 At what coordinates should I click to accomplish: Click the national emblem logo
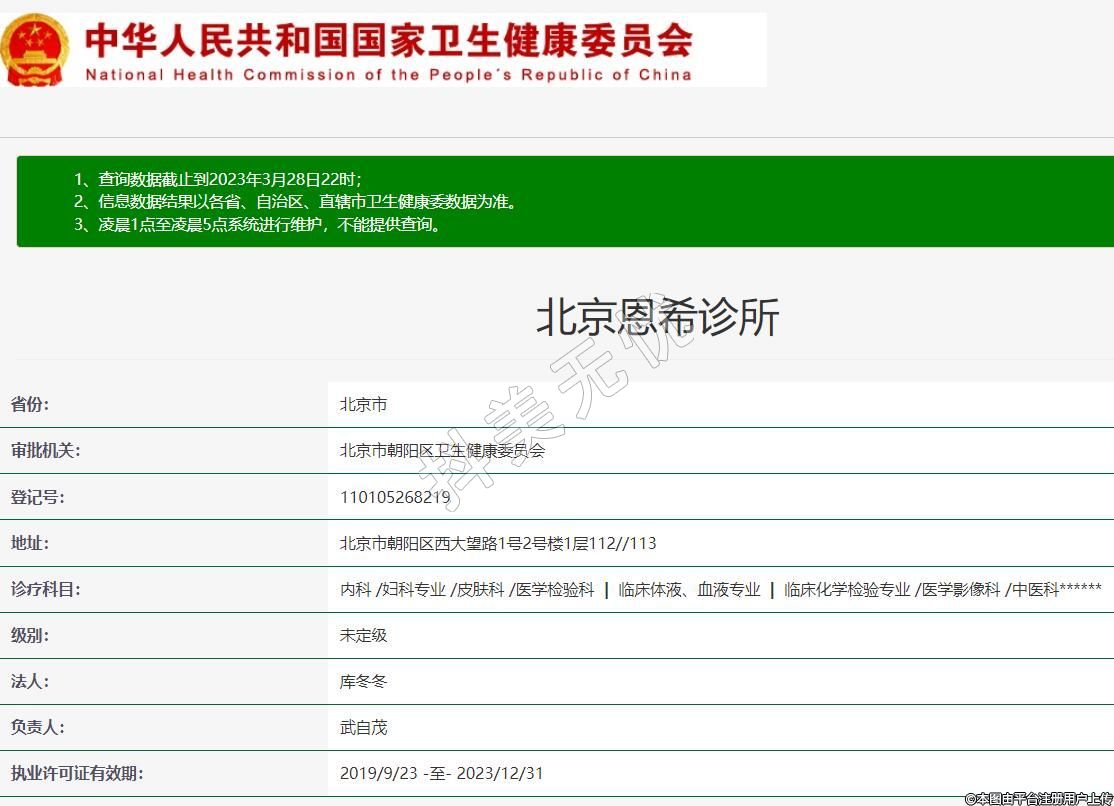tap(35, 49)
